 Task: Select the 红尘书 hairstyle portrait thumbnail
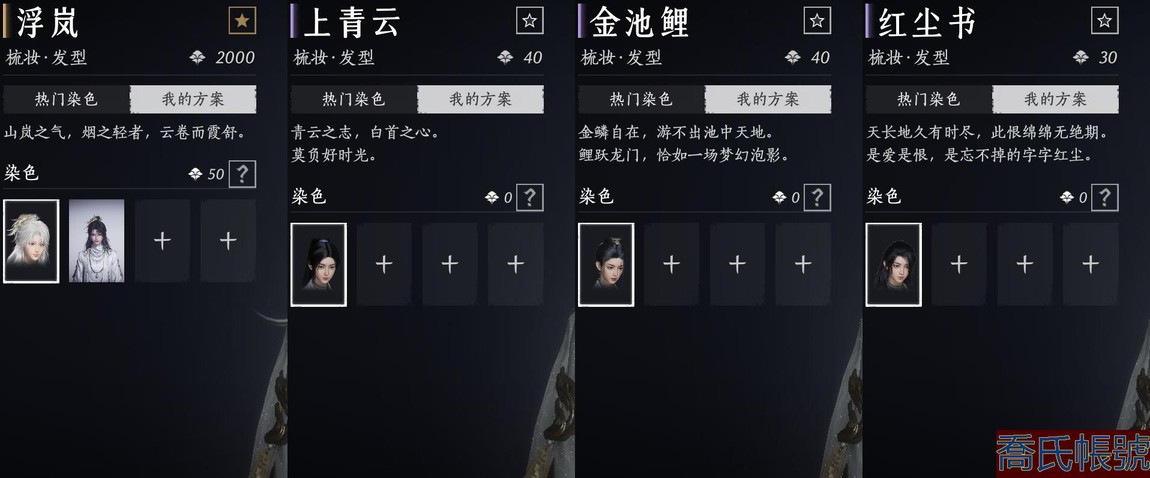coord(893,264)
